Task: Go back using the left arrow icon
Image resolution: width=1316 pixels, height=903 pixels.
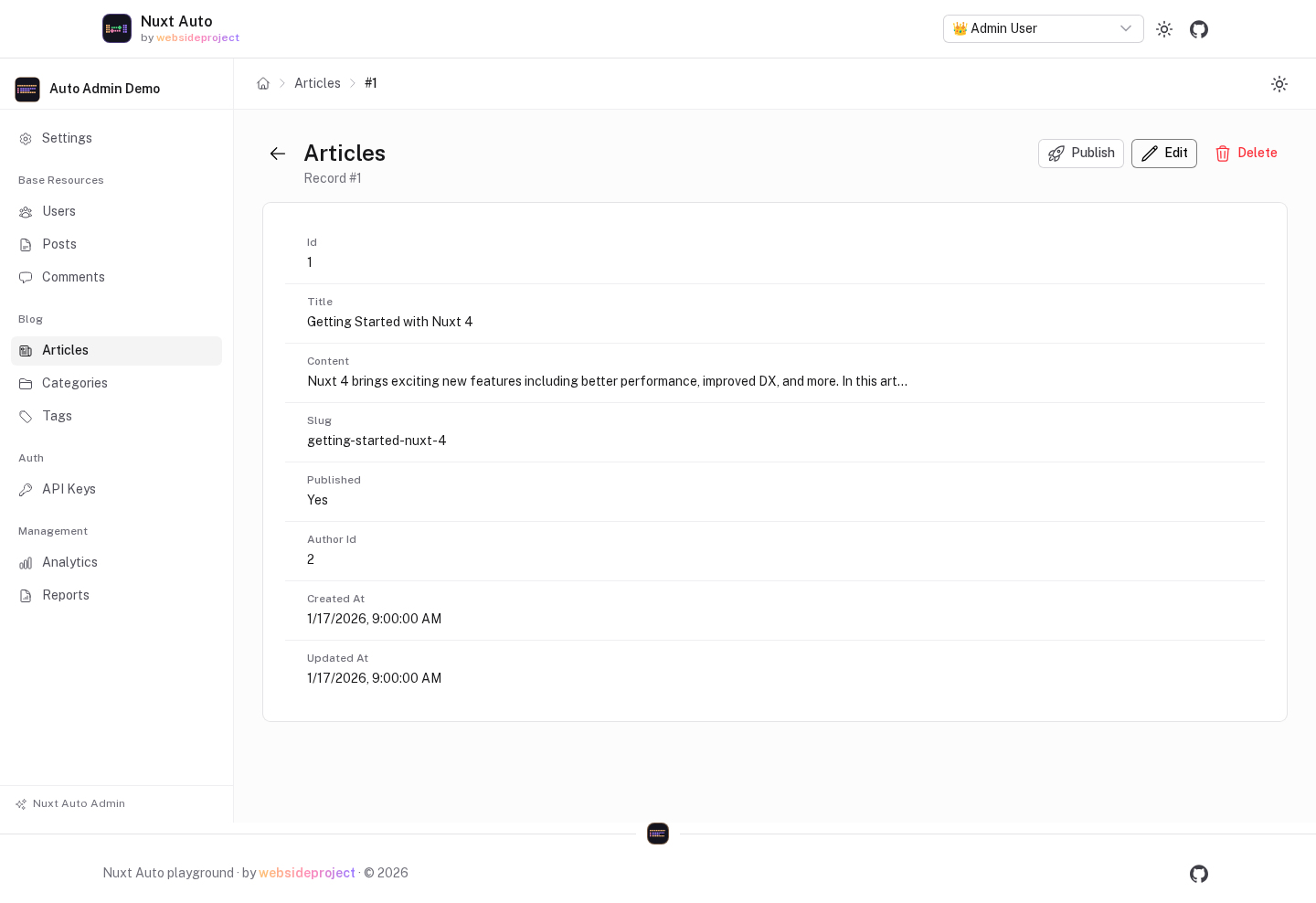Action: coord(278,154)
